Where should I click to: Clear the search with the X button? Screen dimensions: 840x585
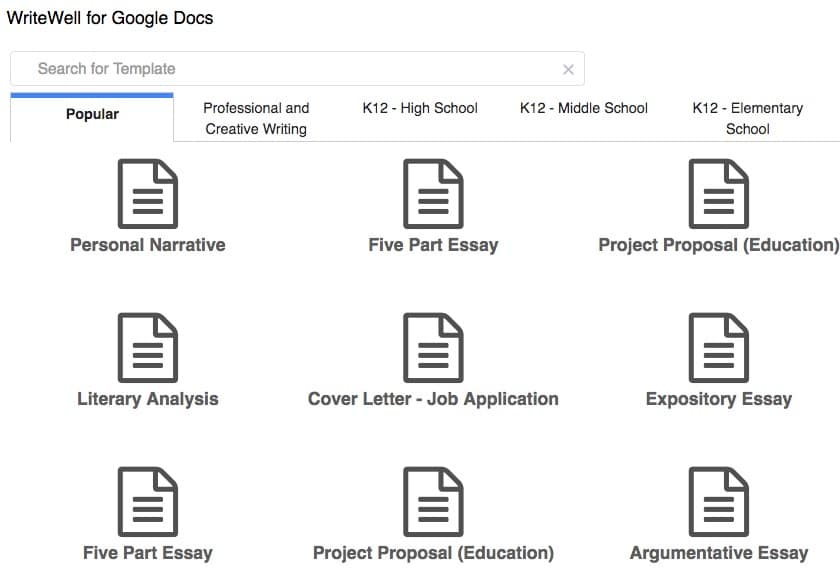tap(568, 68)
